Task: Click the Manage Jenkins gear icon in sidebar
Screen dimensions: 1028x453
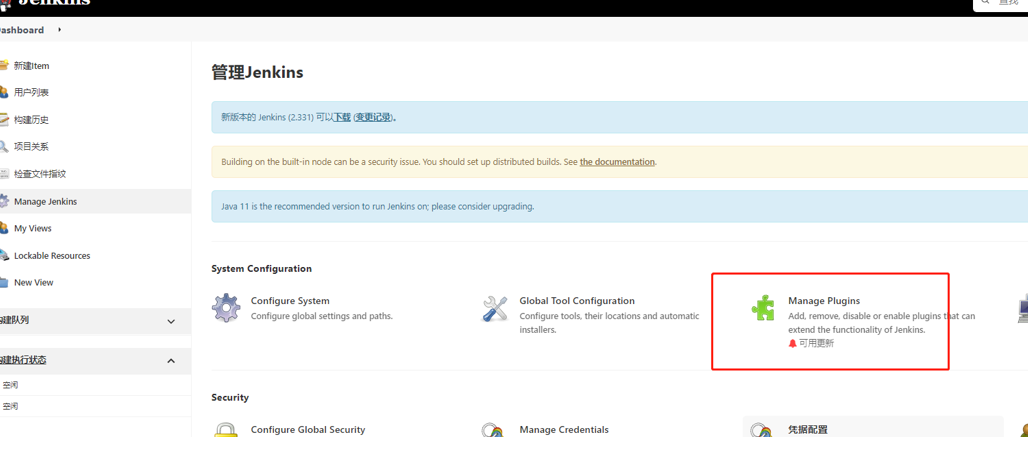Action: coord(3,201)
